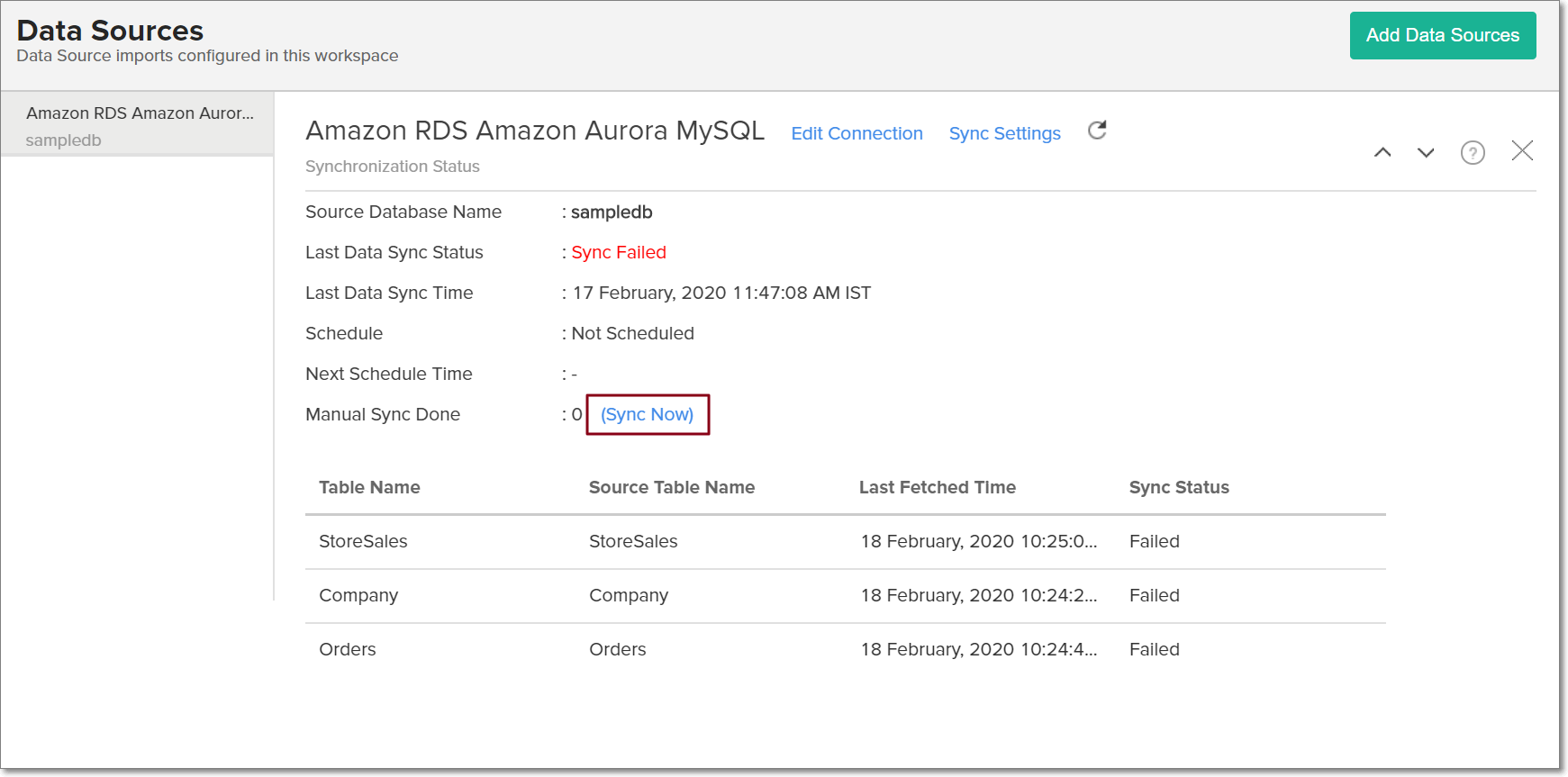Click the Table Name column header

point(369,488)
